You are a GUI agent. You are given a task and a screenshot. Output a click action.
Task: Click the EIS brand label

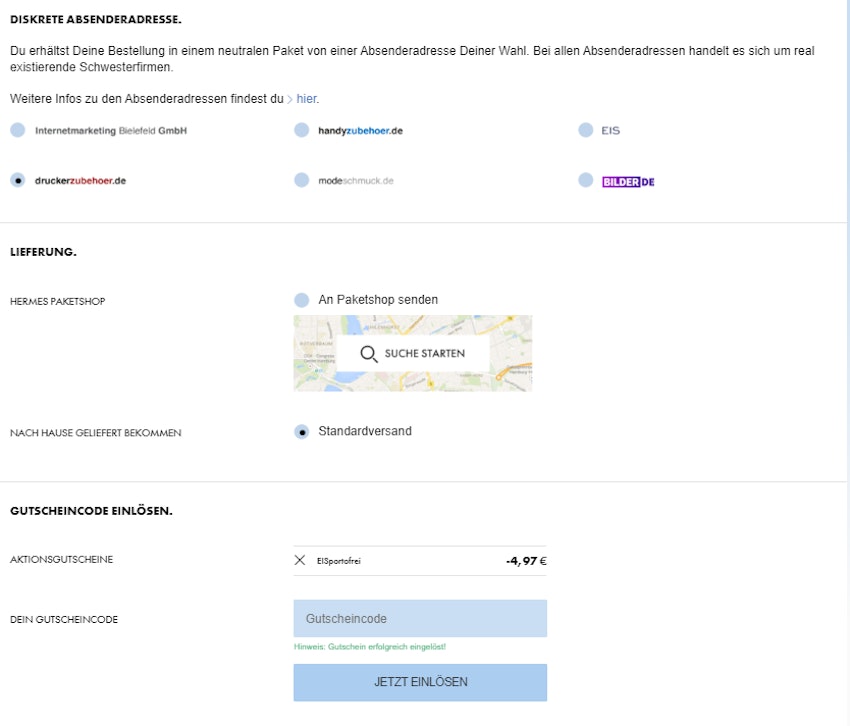click(609, 130)
